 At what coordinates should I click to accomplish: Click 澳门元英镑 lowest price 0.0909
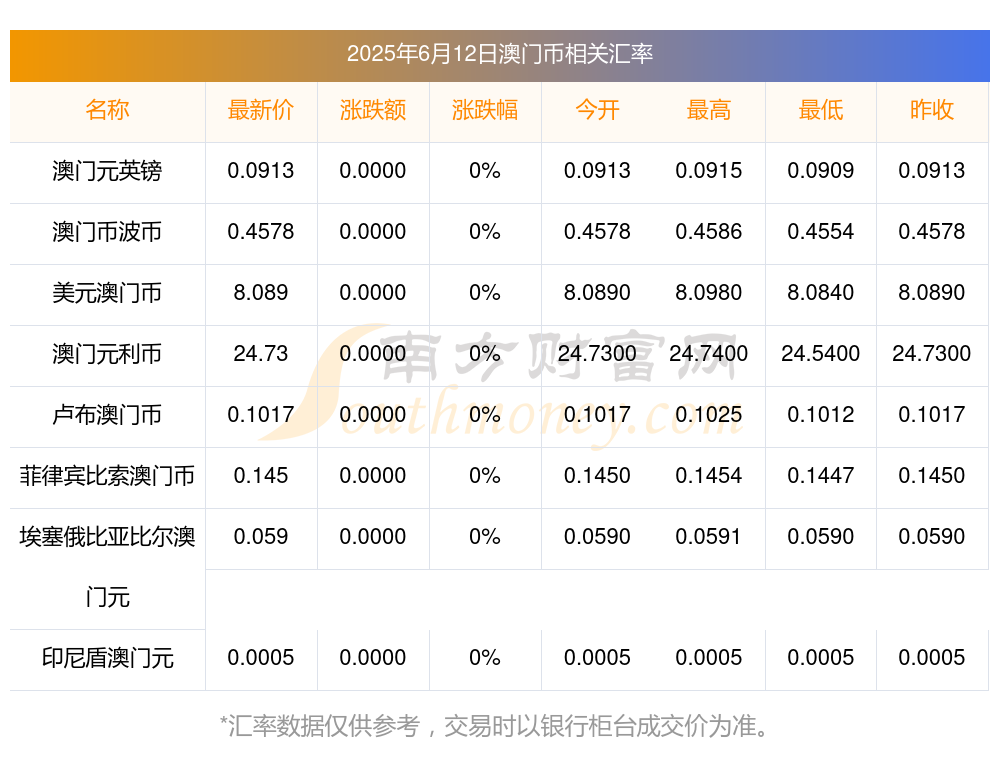point(821,171)
